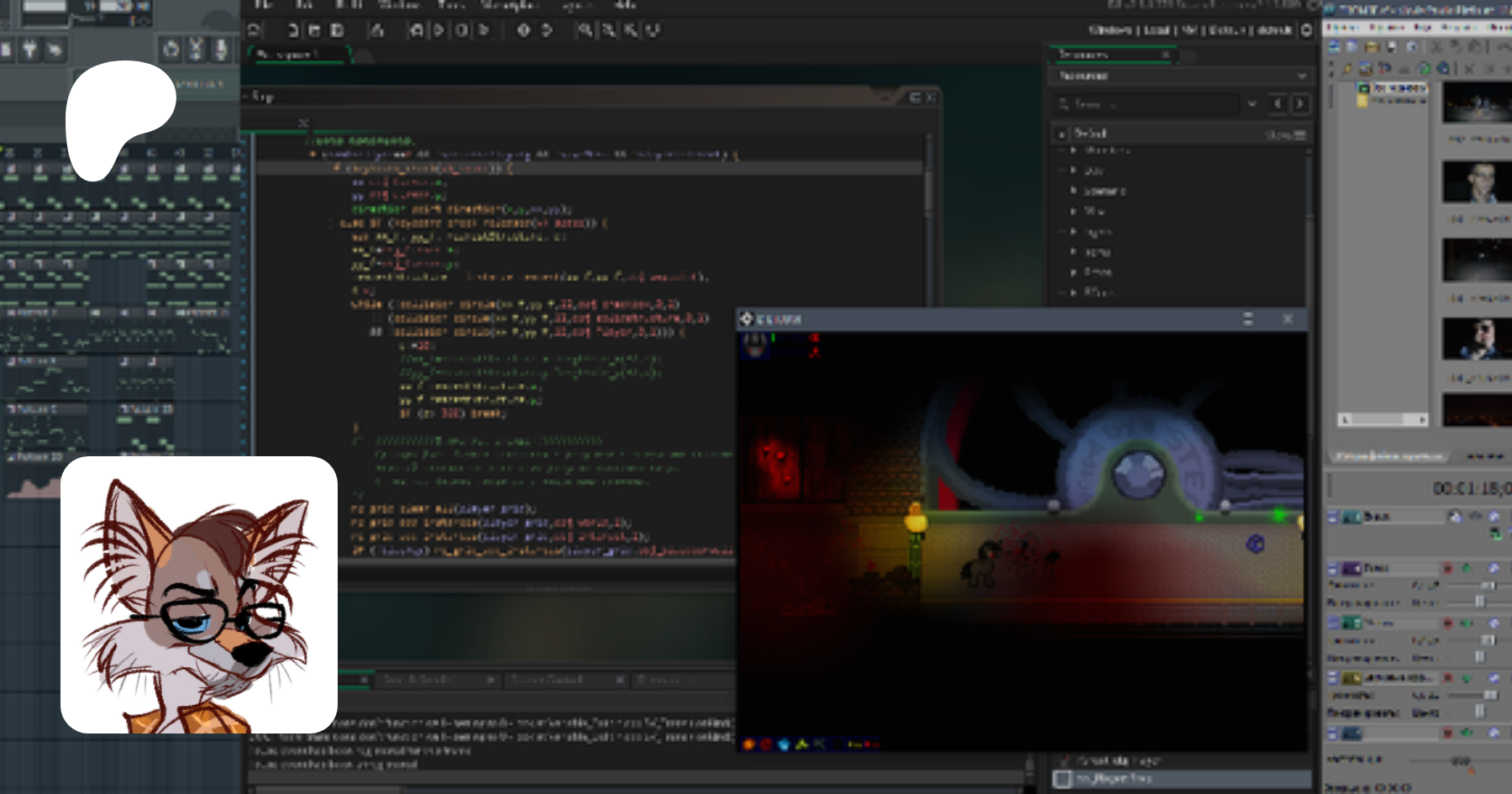
Task: Click the next search result arrow button
Action: pyautogui.click(x=1299, y=104)
